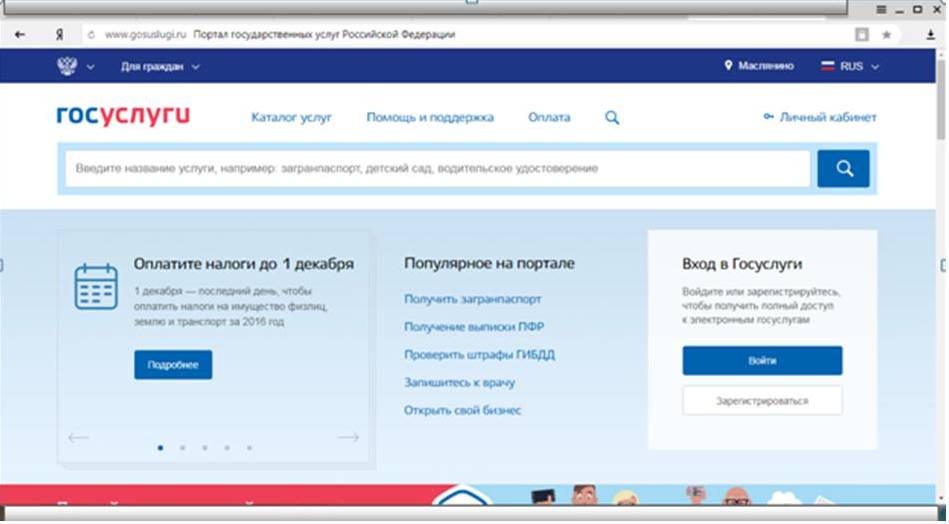The height and width of the screenshot is (524, 949).
Task: Click the calendar icon in tax banner
Action: 96,286
